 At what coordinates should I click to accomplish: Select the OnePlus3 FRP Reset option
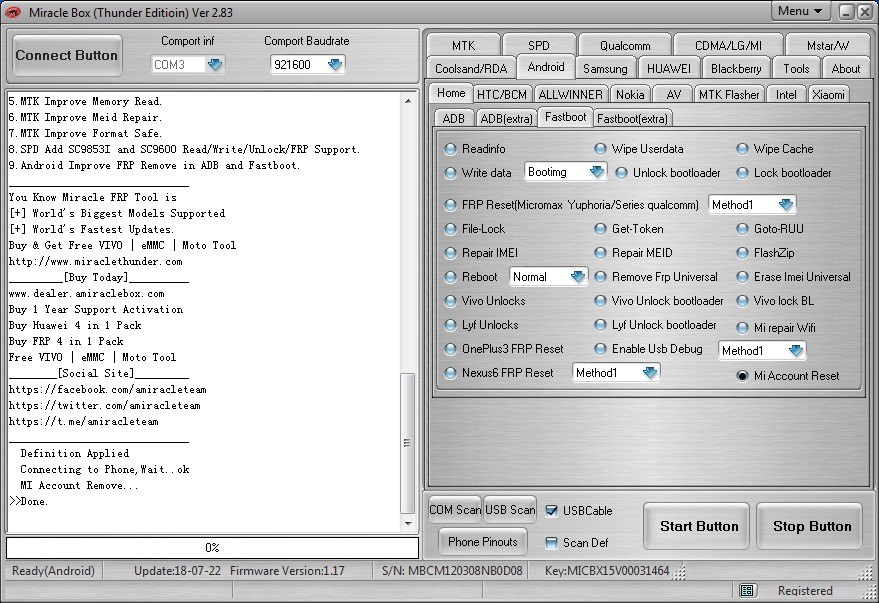pos(450,349)
